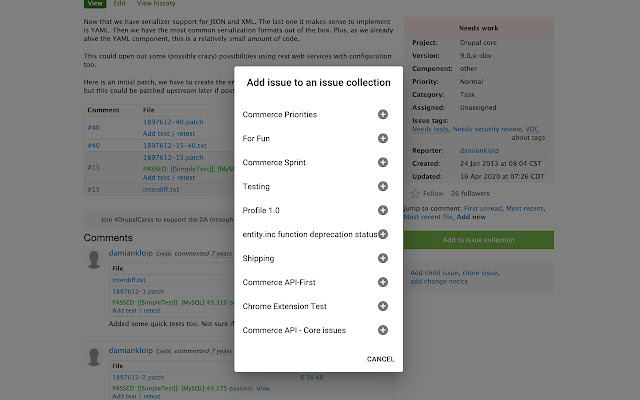Open damiankloip name on second comment
The width and height of the screenshot is (640, 400).
click(x=131, y=351)
